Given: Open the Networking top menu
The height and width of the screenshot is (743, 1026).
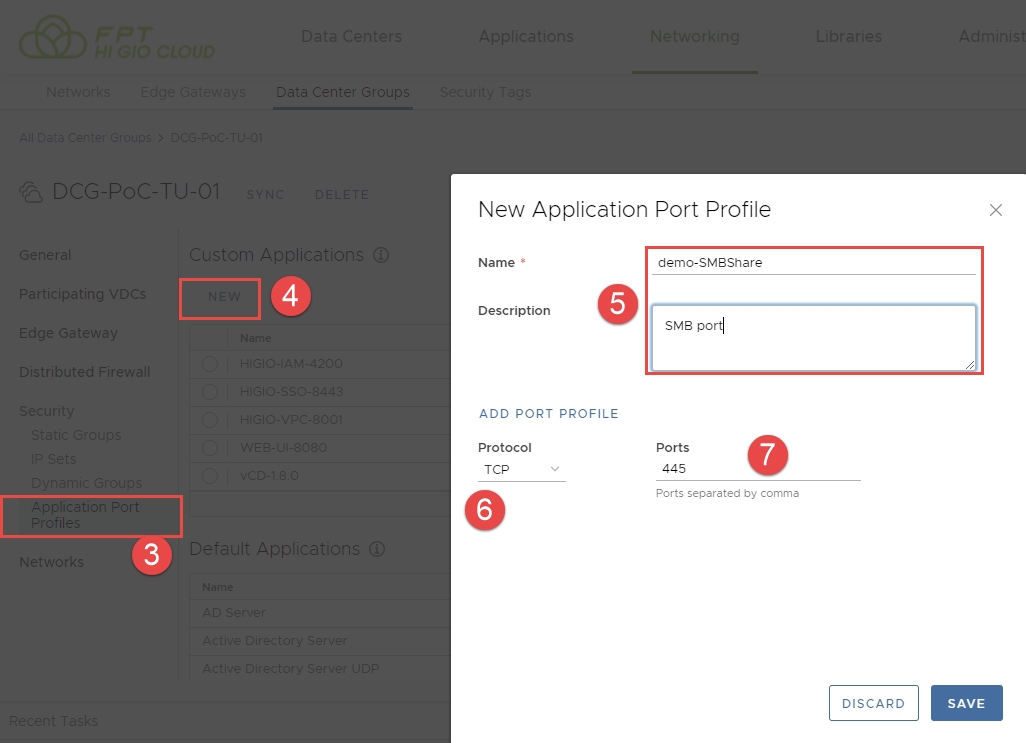Looking at the screenshot, I should pyautogui.click(x=694, y=37).
